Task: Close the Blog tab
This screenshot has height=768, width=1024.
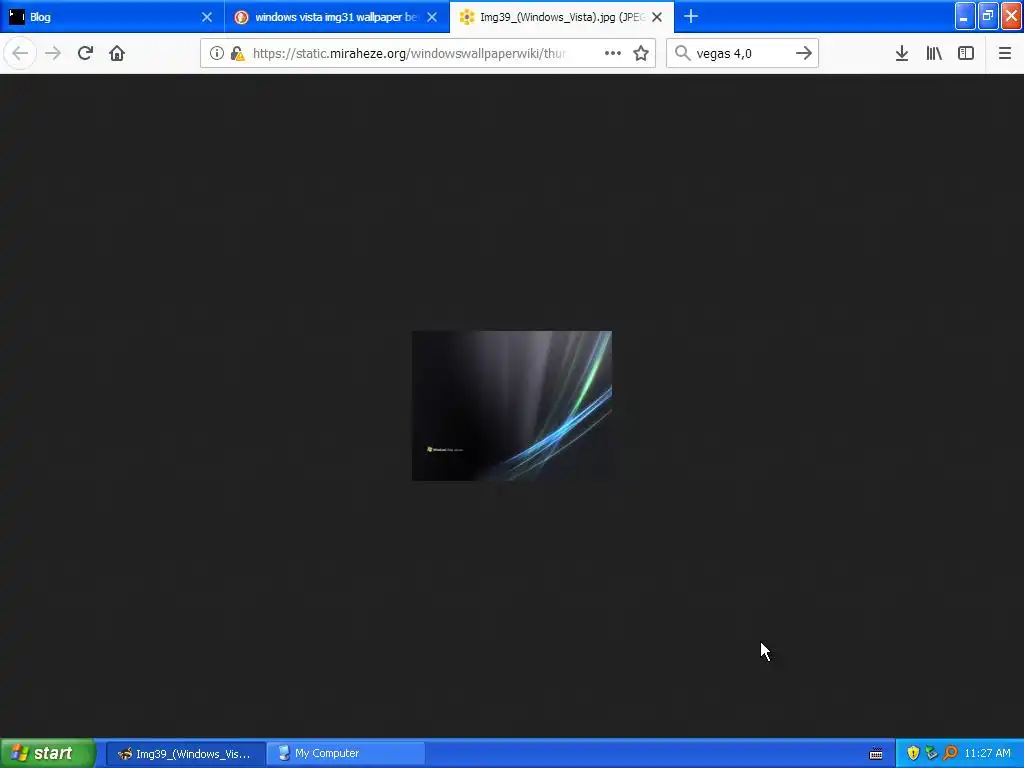Action: tap(207, 17)
